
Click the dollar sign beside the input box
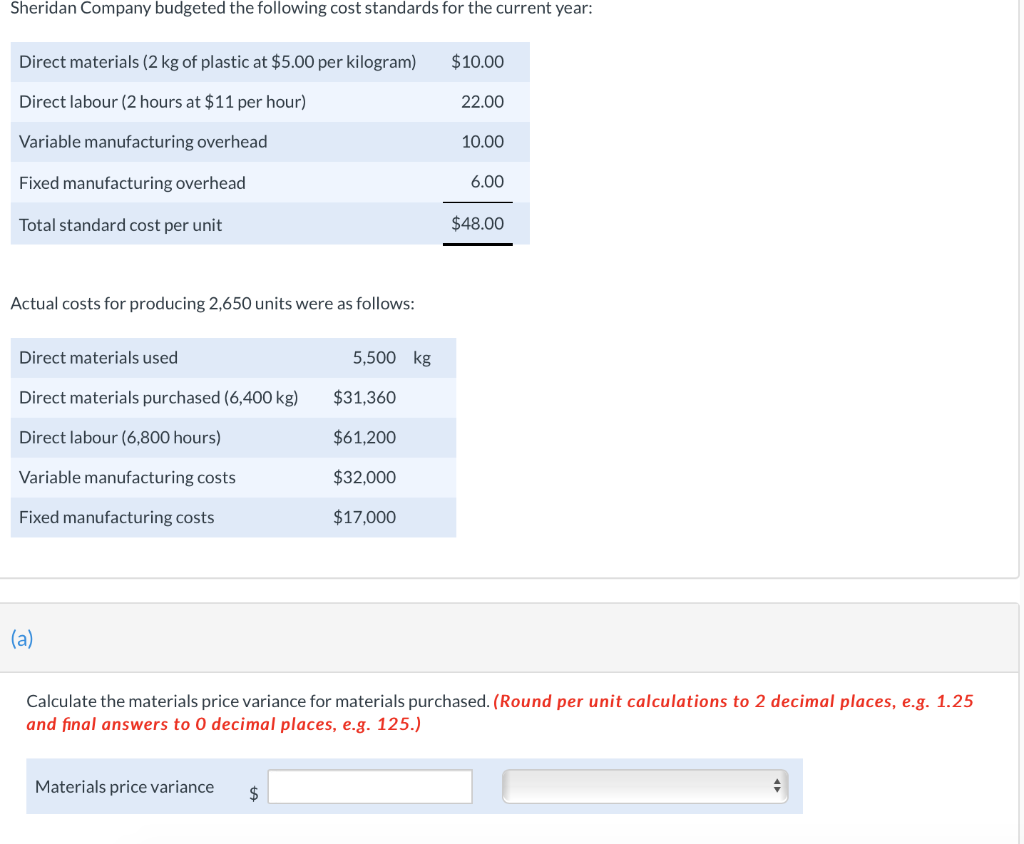click(253, 793)
